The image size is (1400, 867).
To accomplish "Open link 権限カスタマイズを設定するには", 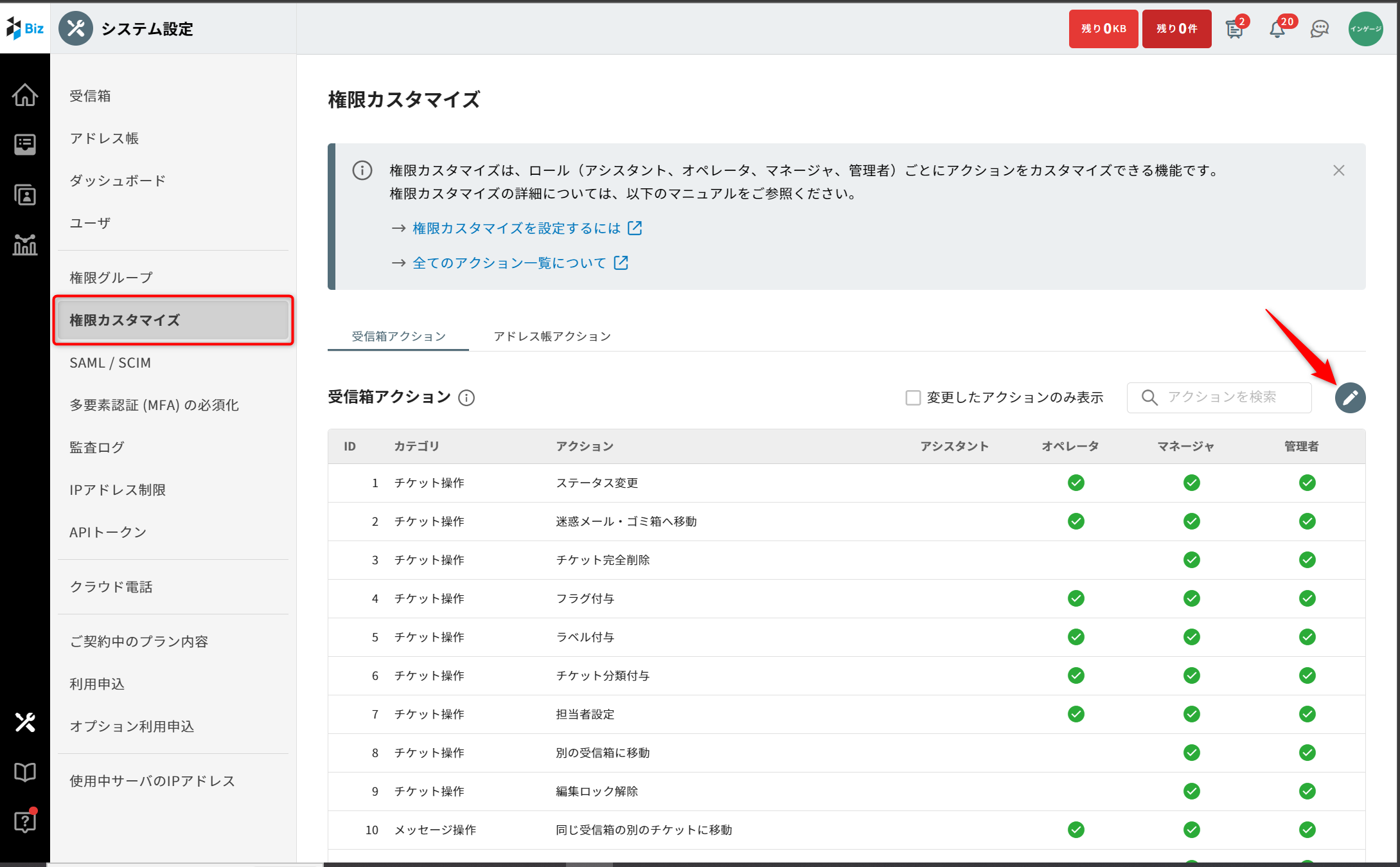I will click(517, 228).
